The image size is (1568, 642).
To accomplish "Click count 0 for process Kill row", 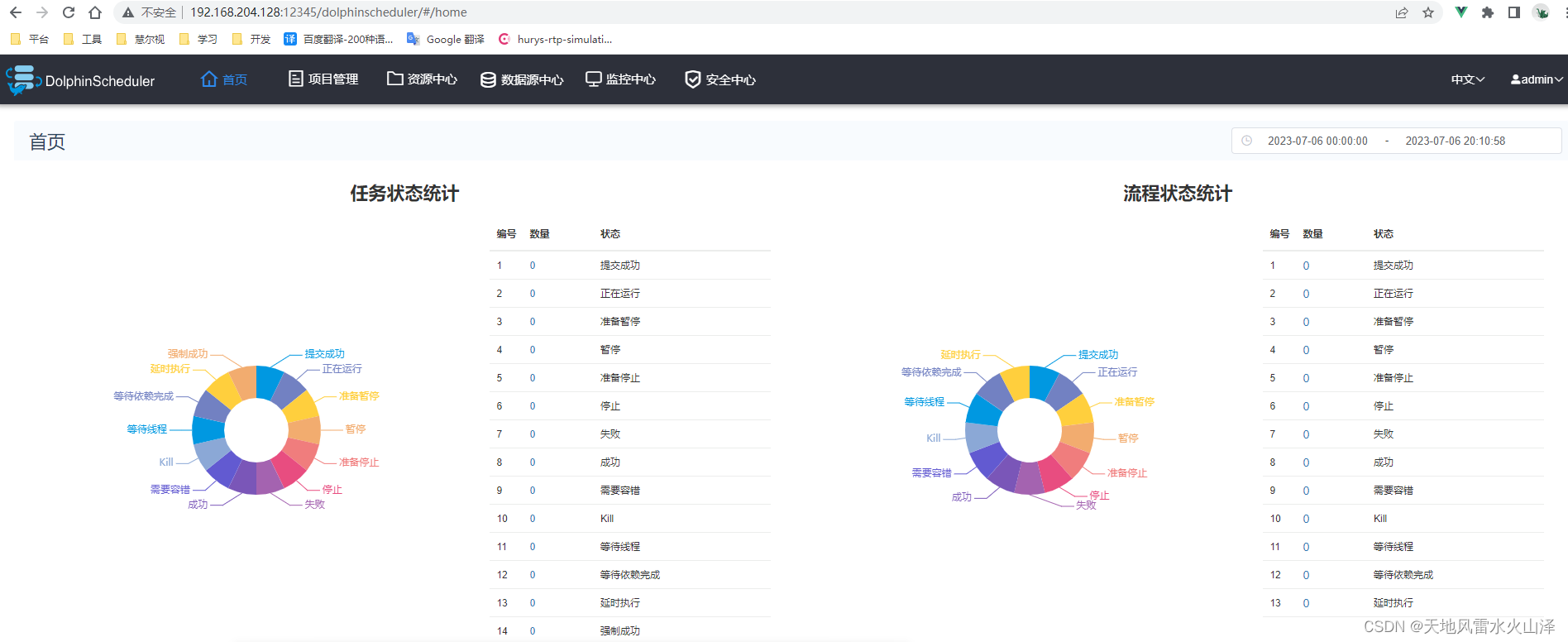I will (x=1306, y=519).
